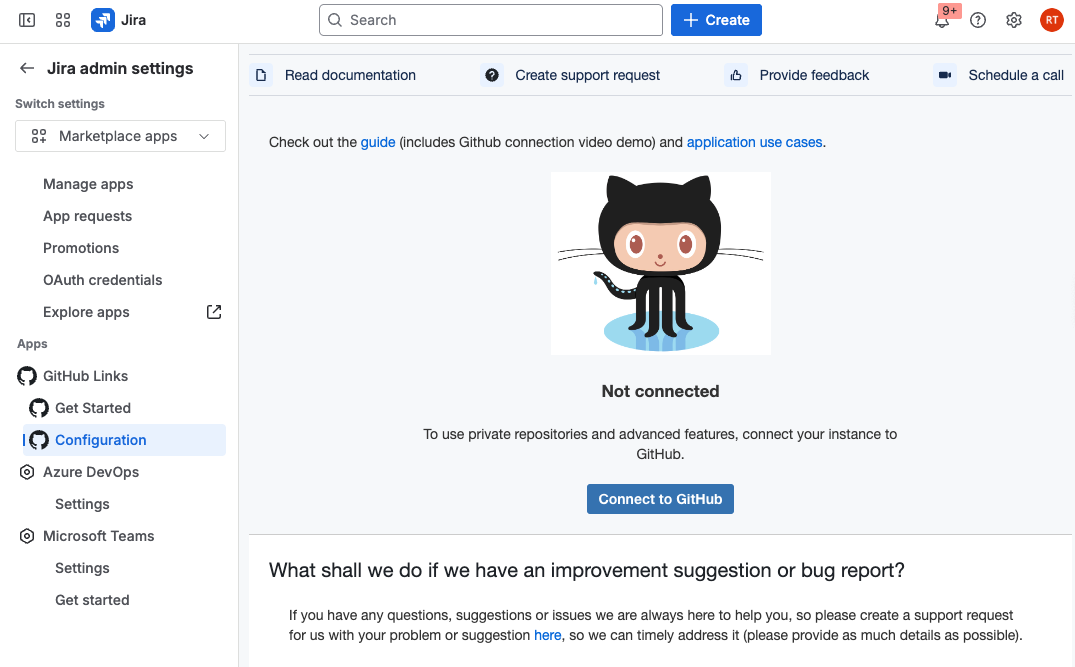This screenshot has width=1075, height=667.
Task: Open Manage apps in the sidebar
Action: click(88, 184)
